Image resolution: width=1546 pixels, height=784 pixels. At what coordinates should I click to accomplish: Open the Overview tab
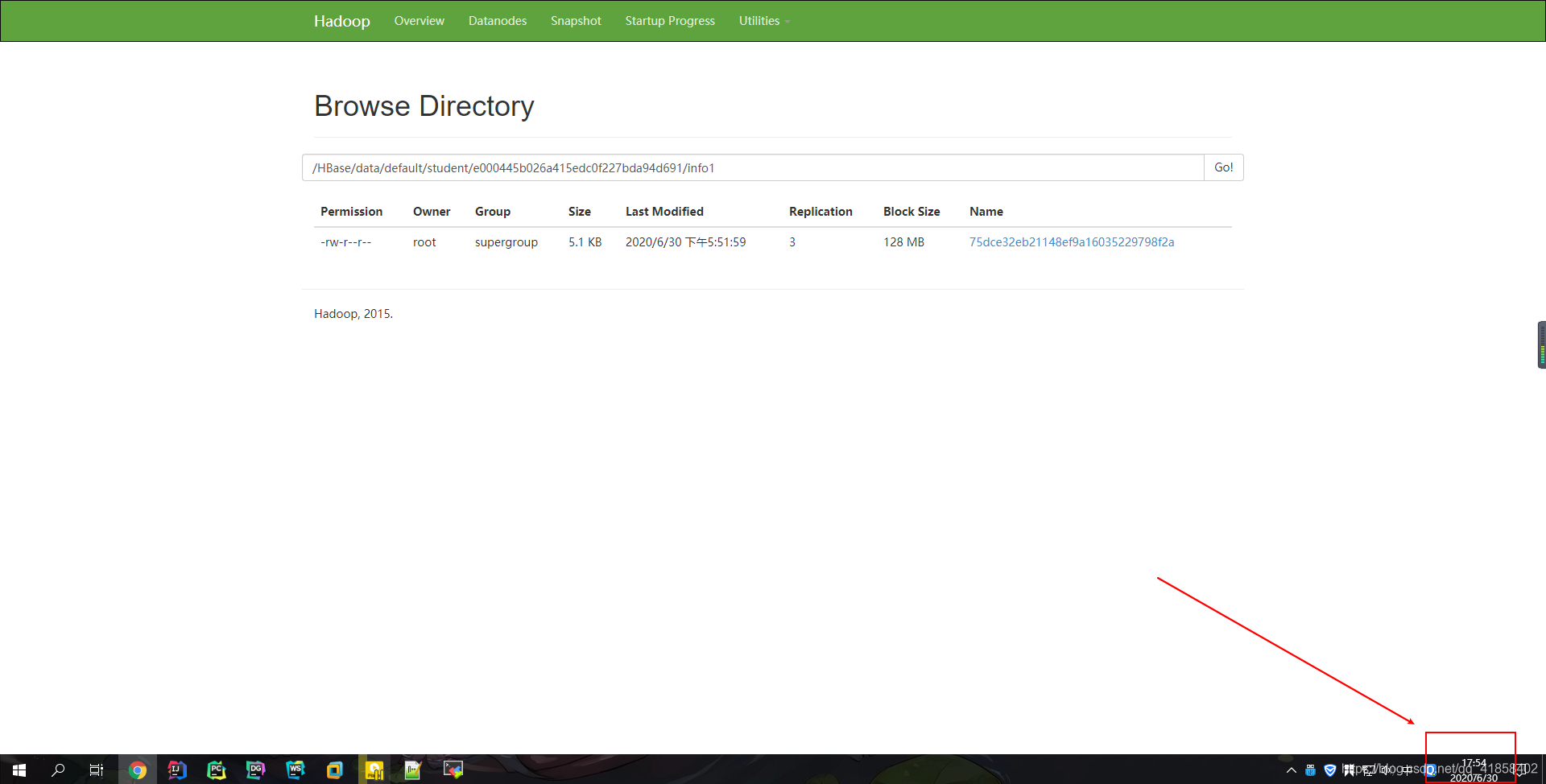419,21
